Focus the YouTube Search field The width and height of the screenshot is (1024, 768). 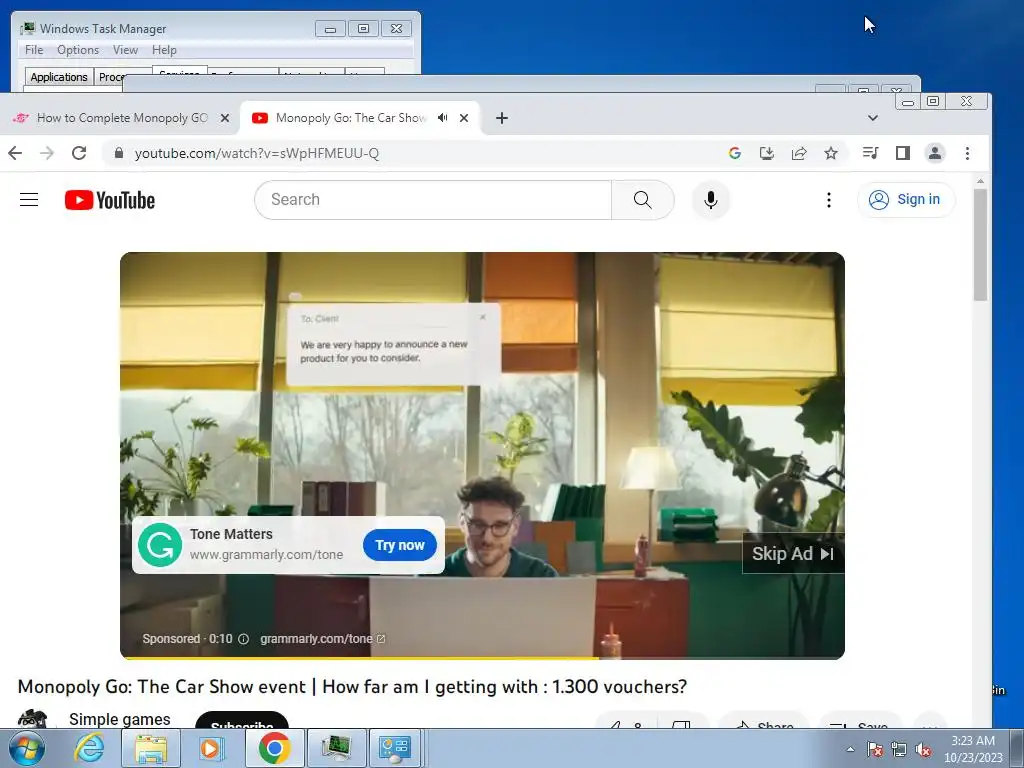click(434, 200)
